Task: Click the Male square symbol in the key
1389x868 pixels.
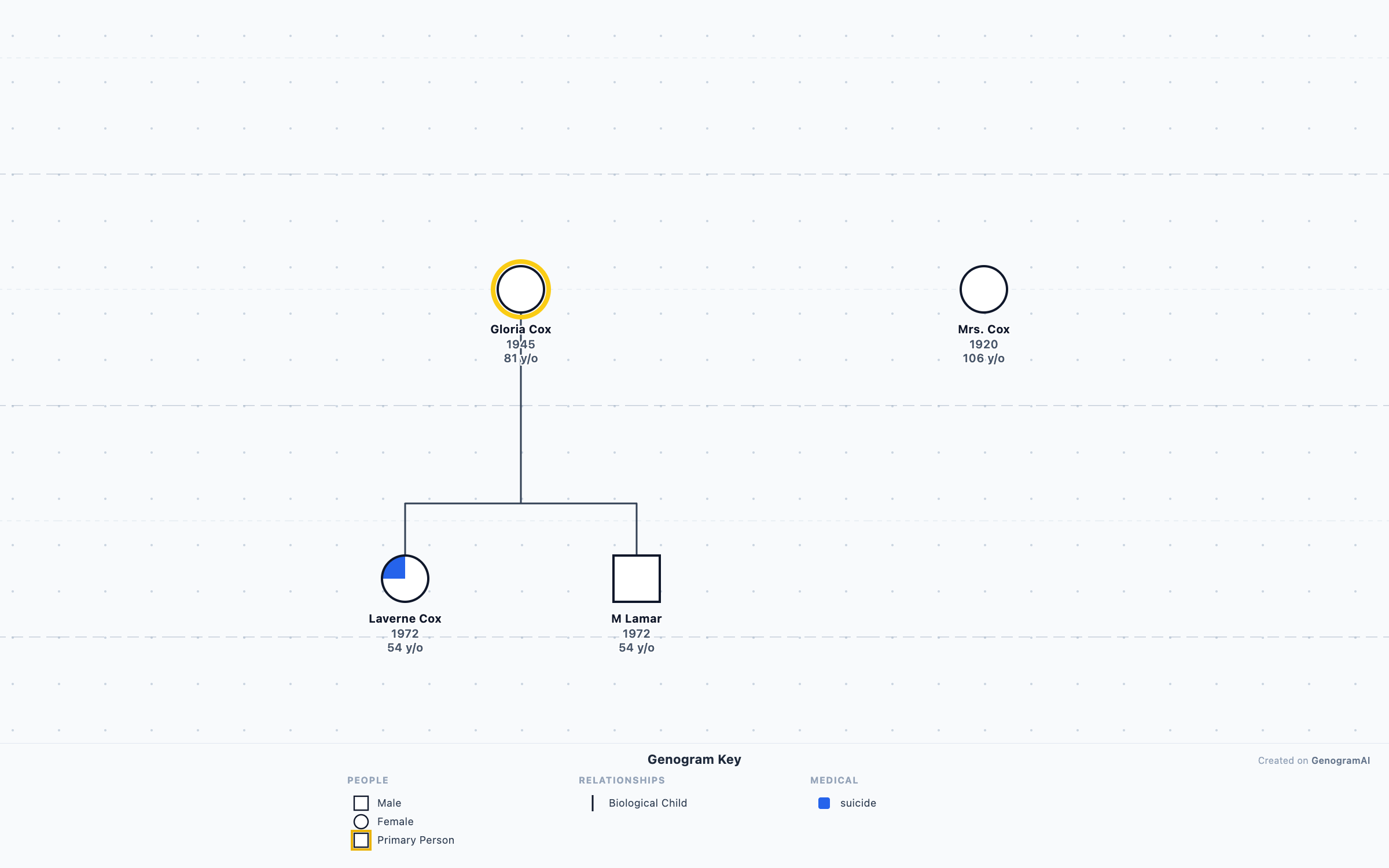Action: 361,803
